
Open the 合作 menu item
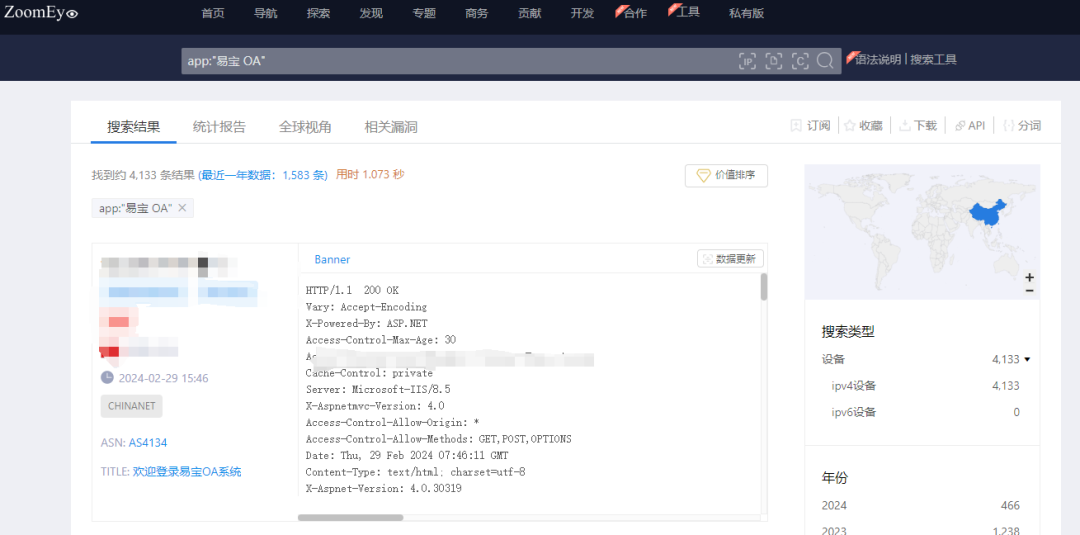coord(634,13)
